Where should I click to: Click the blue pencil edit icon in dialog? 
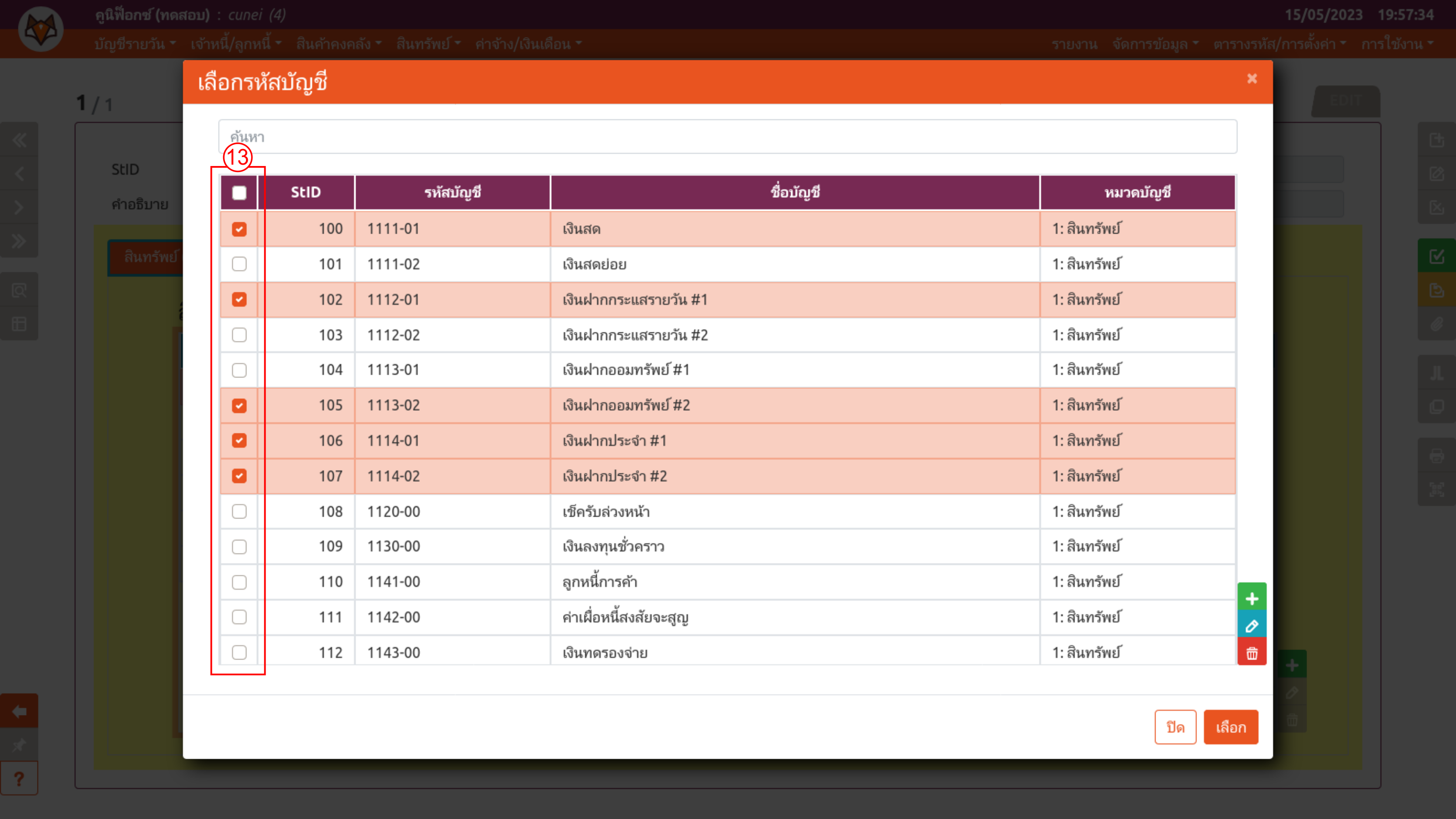coord(1252,625)
